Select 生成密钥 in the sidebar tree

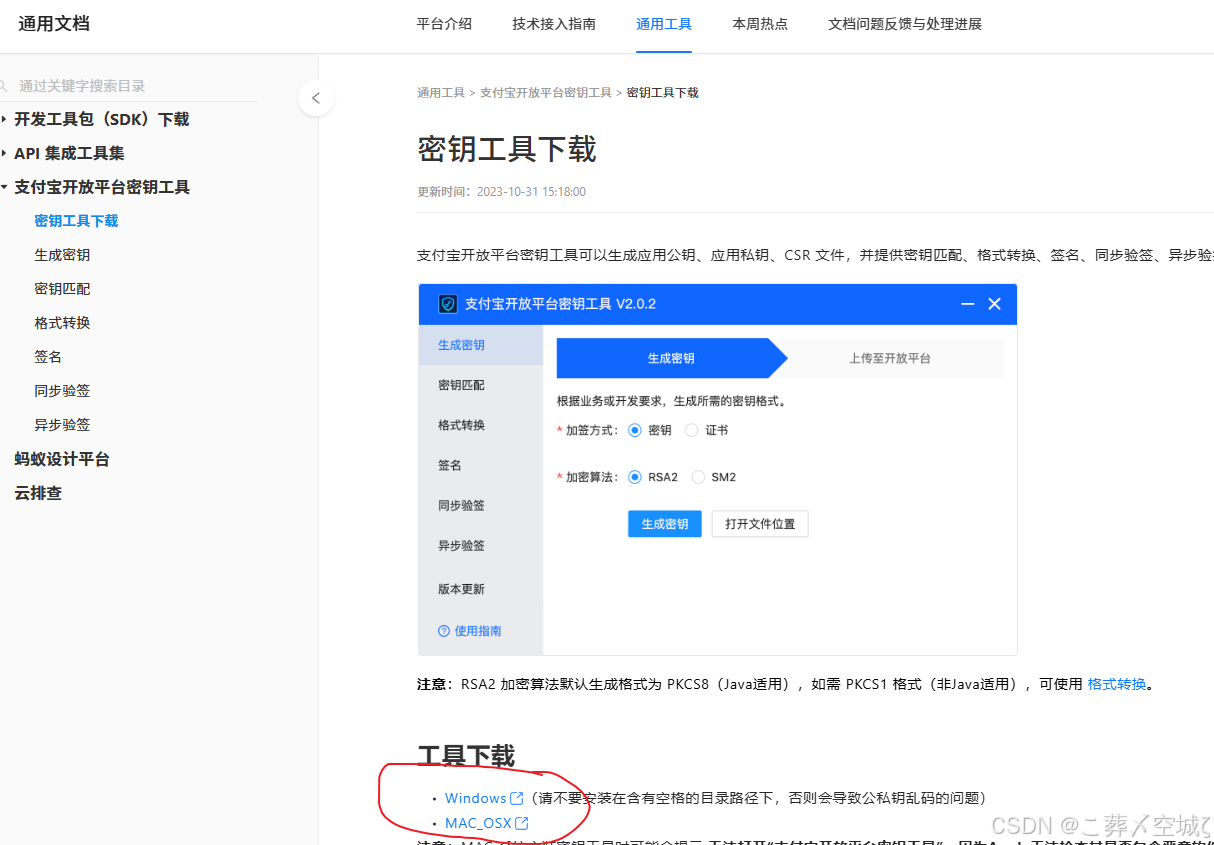pyautogui.click(x=62, y=255)
